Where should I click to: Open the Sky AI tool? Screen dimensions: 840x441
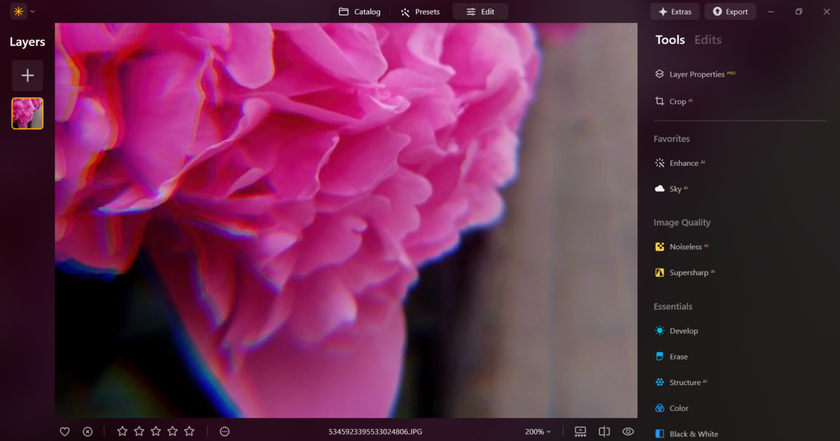click(x=676, y=189)
